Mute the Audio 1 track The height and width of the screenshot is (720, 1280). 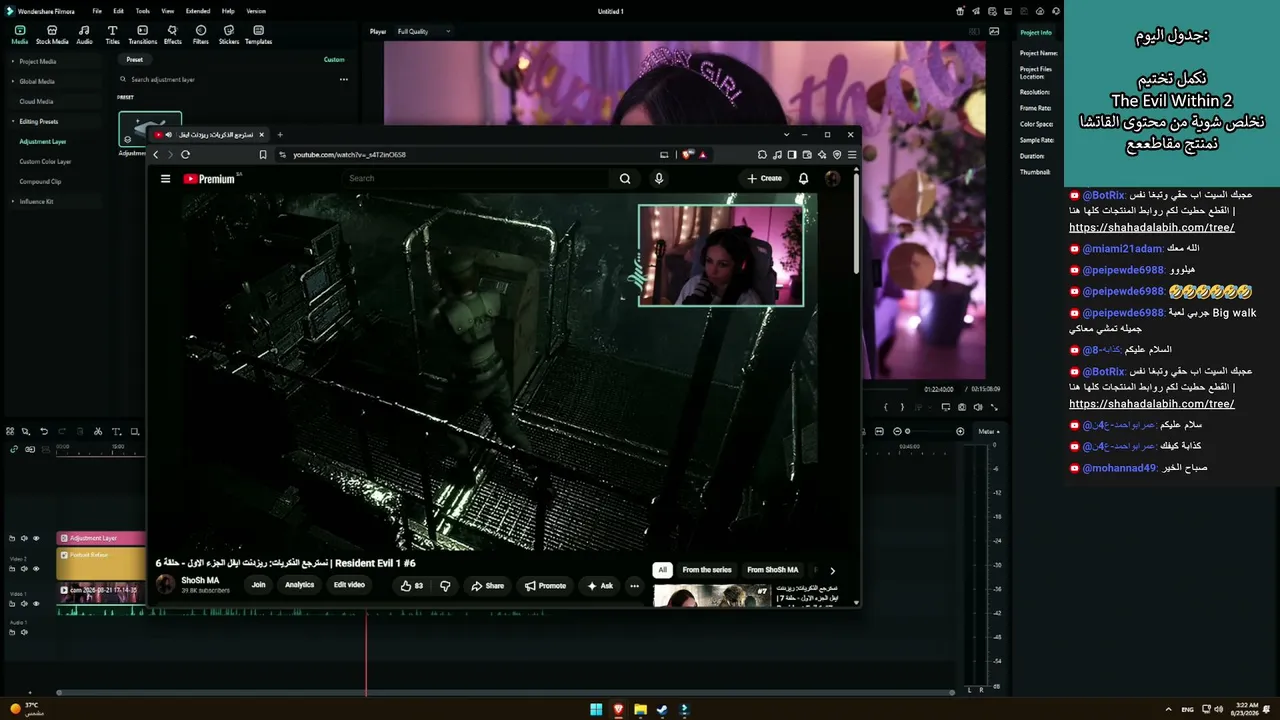(24, 632)
